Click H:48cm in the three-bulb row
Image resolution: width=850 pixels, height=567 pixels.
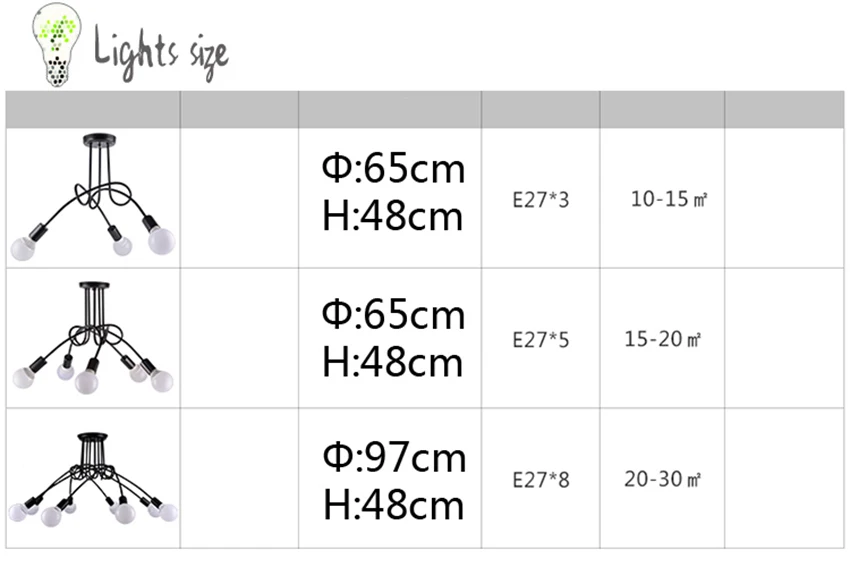coord(393,216)
